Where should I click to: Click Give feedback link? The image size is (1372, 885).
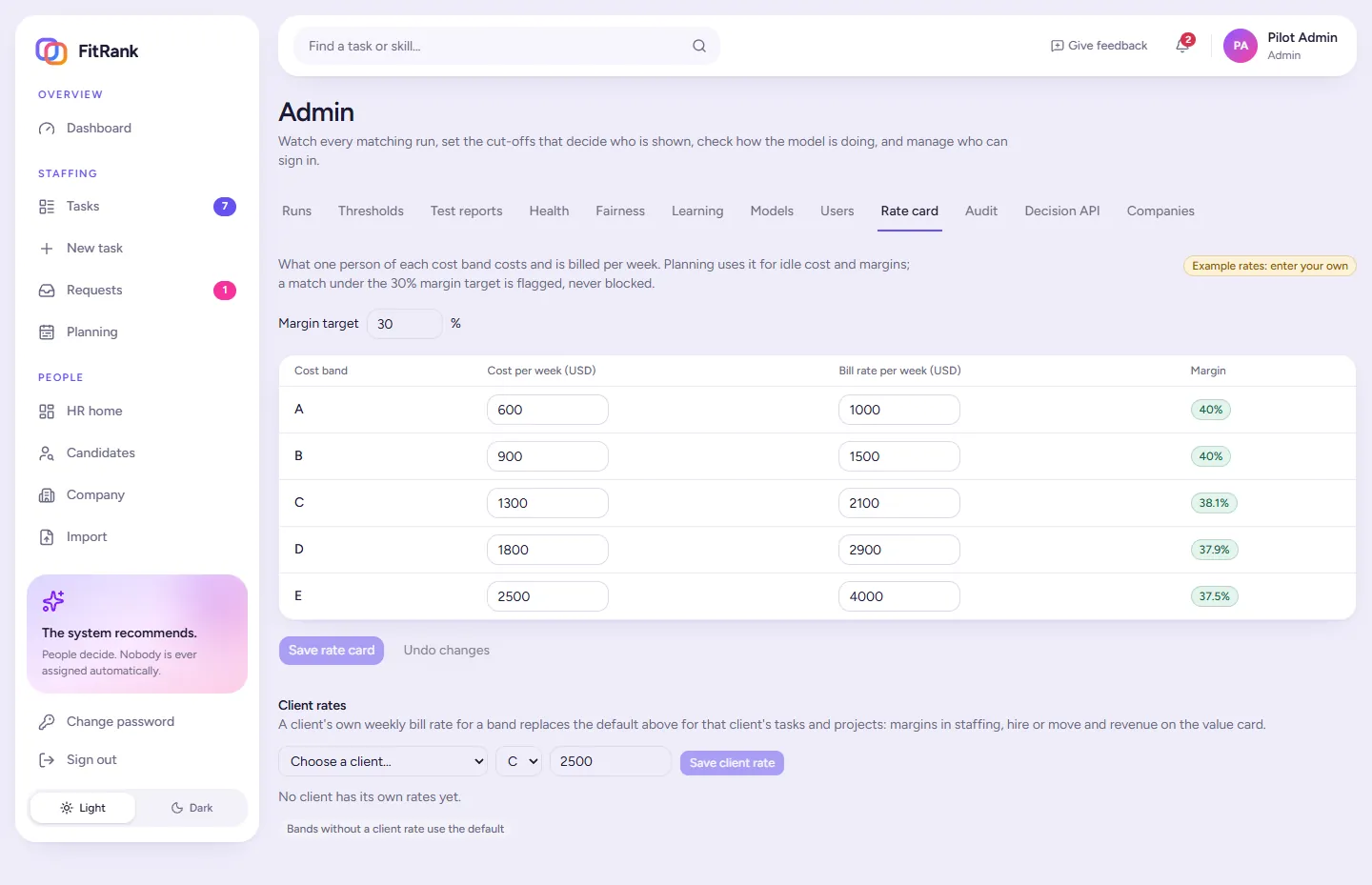(x=1099, y=46)
